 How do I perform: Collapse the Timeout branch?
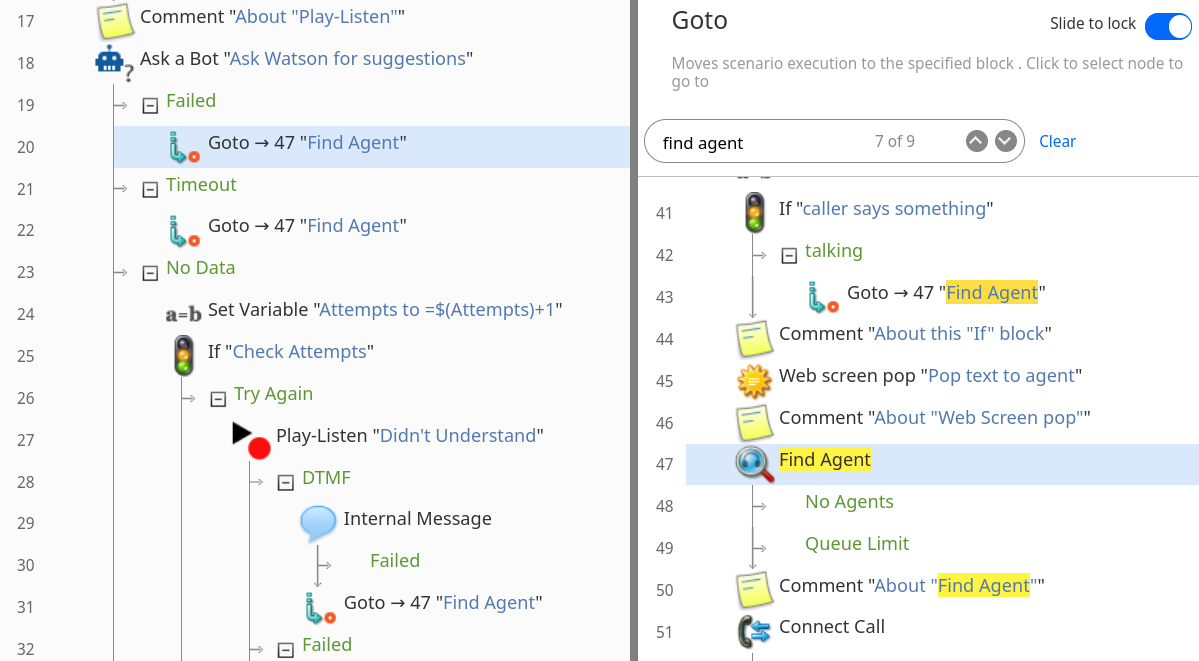[x=151, y=190]
